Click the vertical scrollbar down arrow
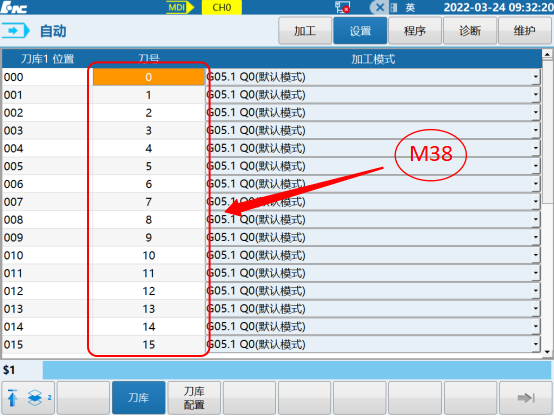Viewport: 554px width, 416px height. 547,352
